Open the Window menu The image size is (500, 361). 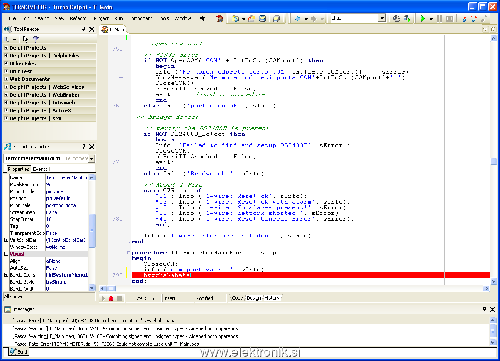click(183, 18)
